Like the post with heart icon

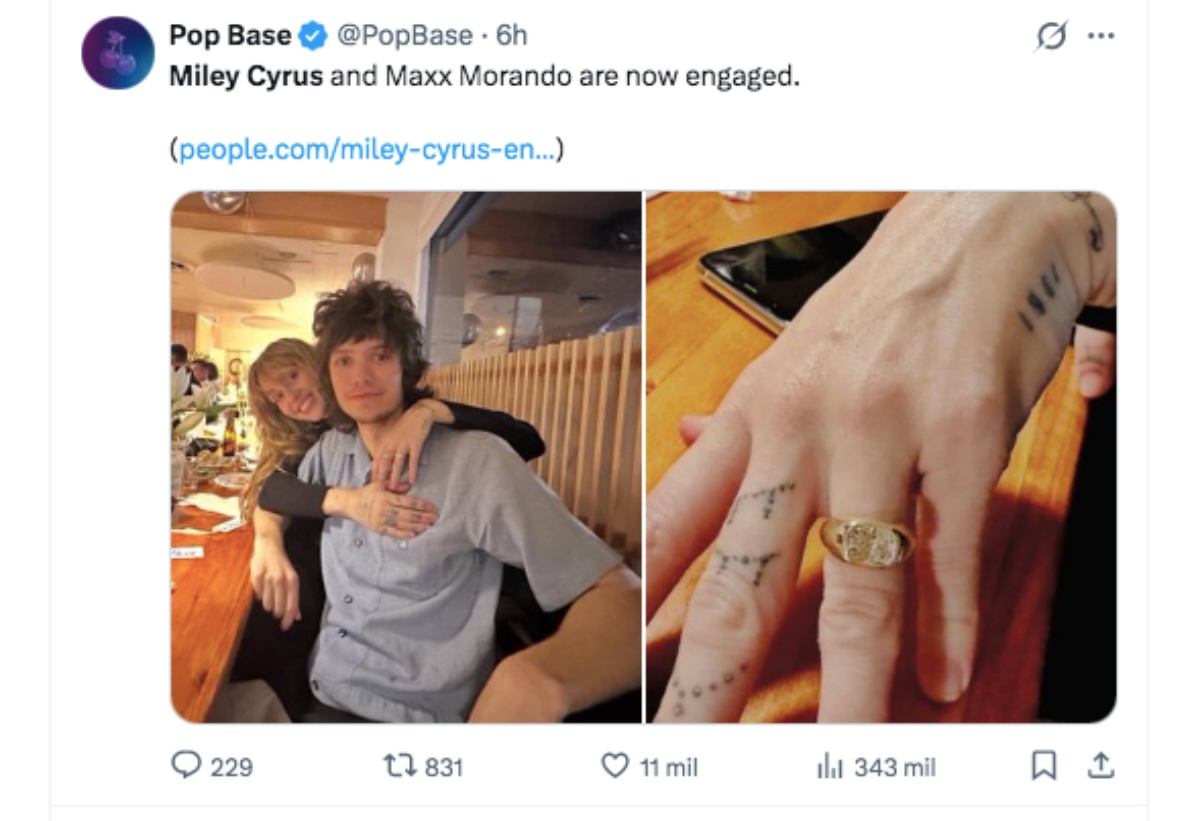tap(615, 766)
